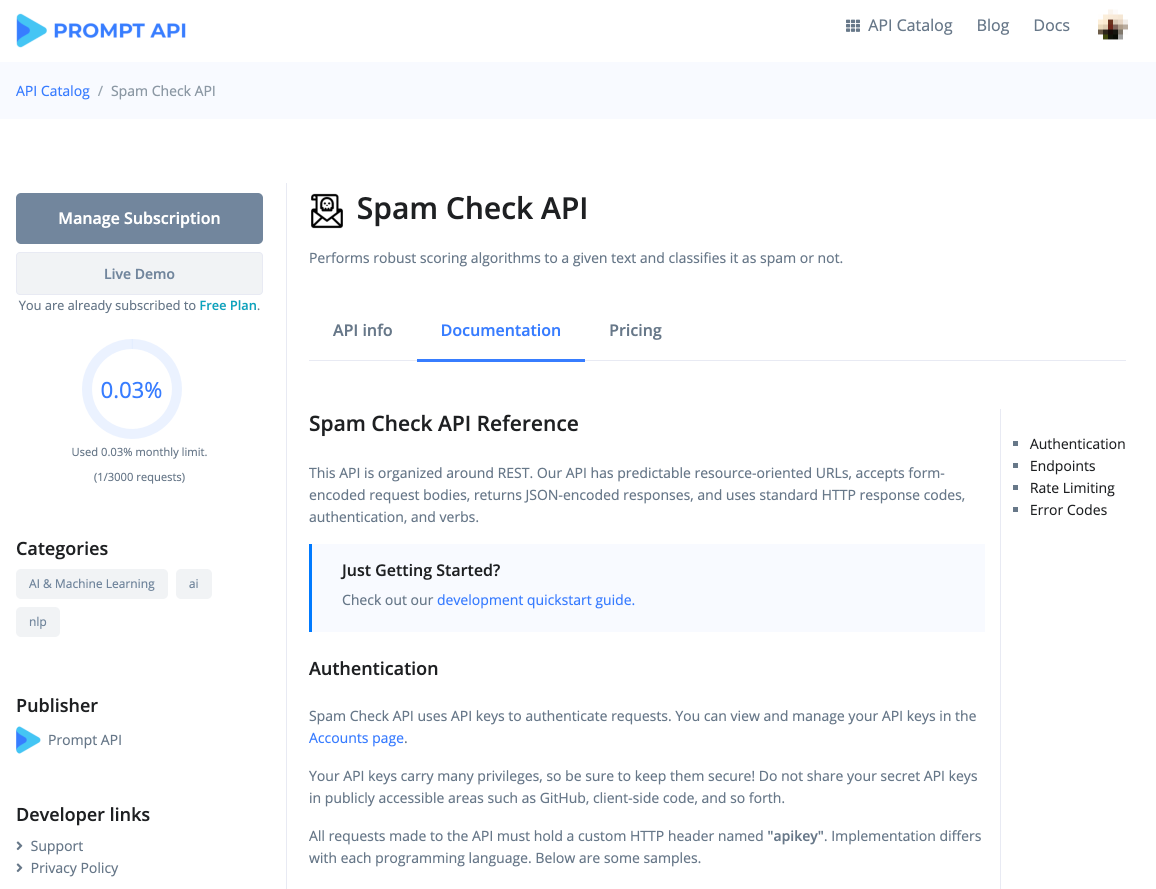Switch to the API info tab
This screenshot has height=889, width=1156.
pos(362,330)
